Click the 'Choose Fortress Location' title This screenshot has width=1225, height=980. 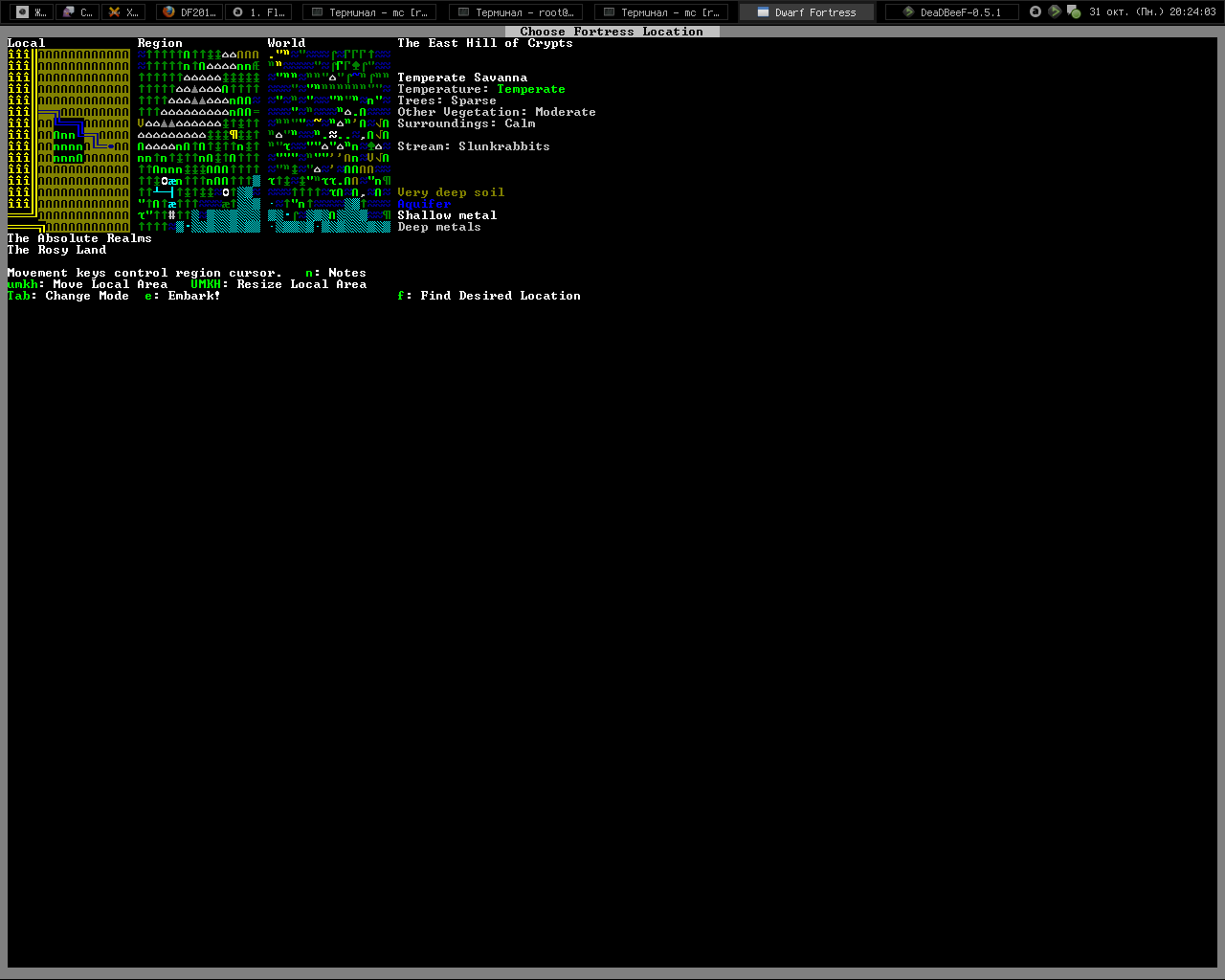612,32
